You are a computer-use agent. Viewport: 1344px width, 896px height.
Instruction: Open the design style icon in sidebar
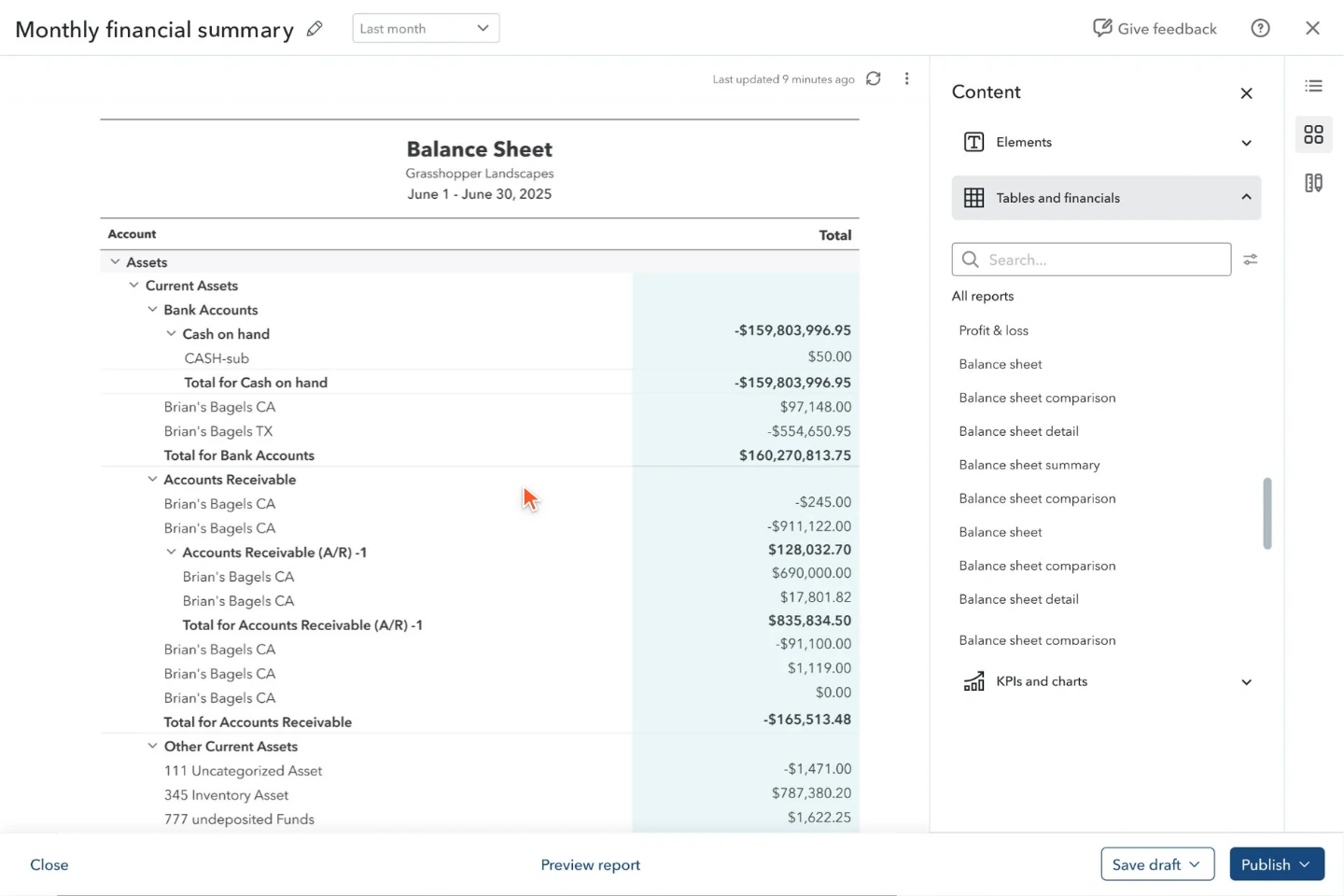1313,183
